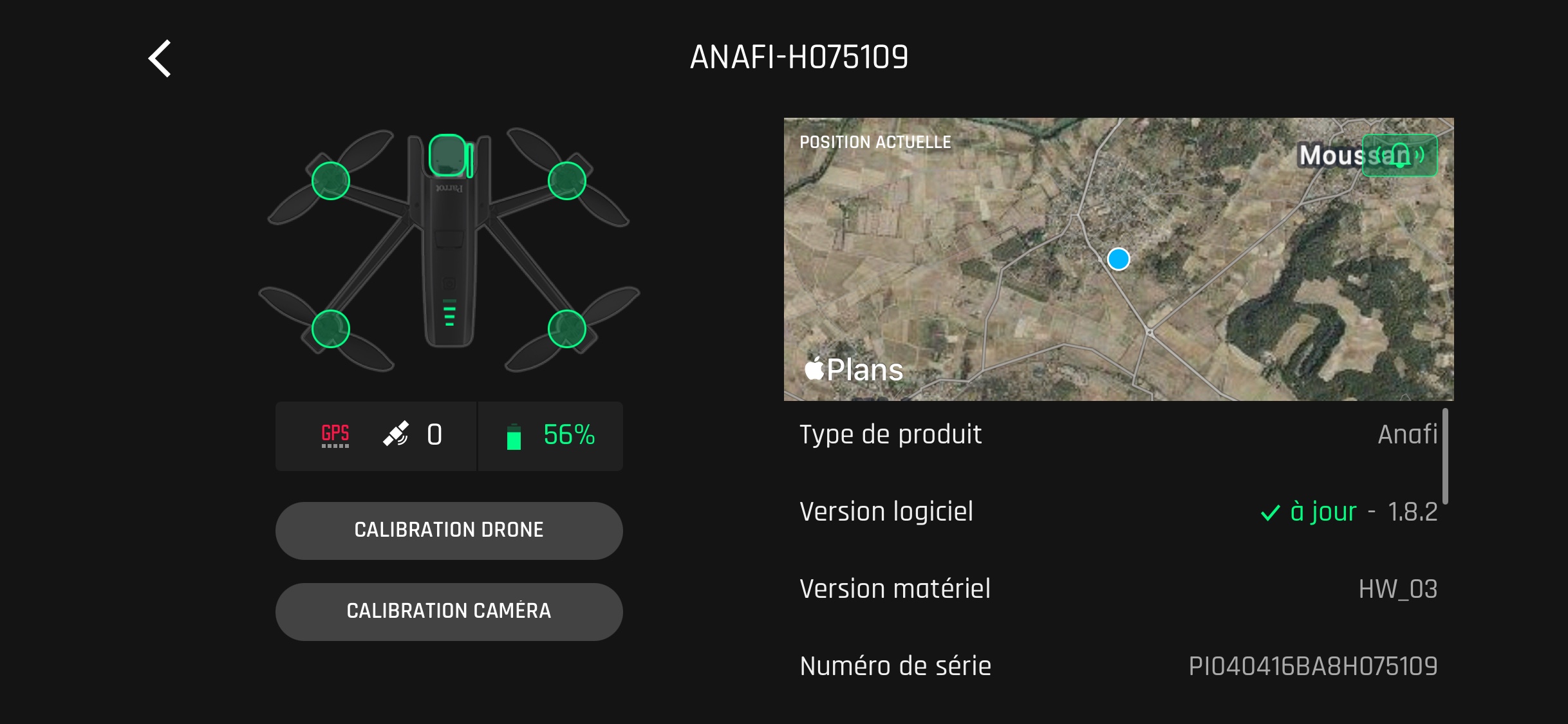Ring the drone with the bell button
This screenshot has width=1568, height=724.
click(1400, 155)
